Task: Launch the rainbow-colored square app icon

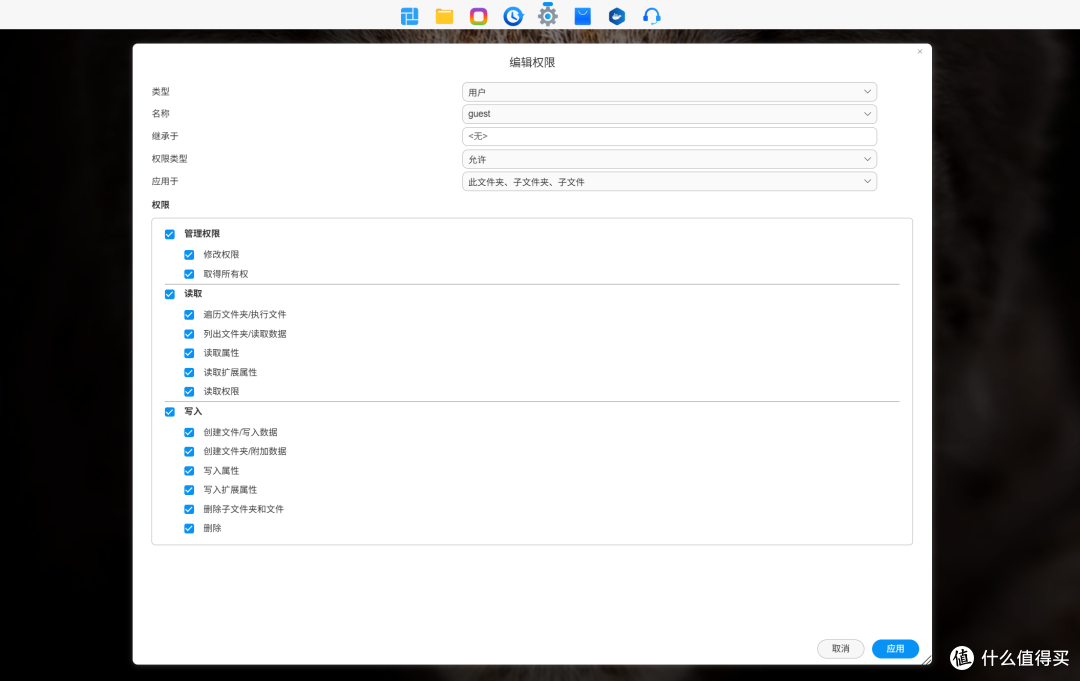Action: click(479, 16)
